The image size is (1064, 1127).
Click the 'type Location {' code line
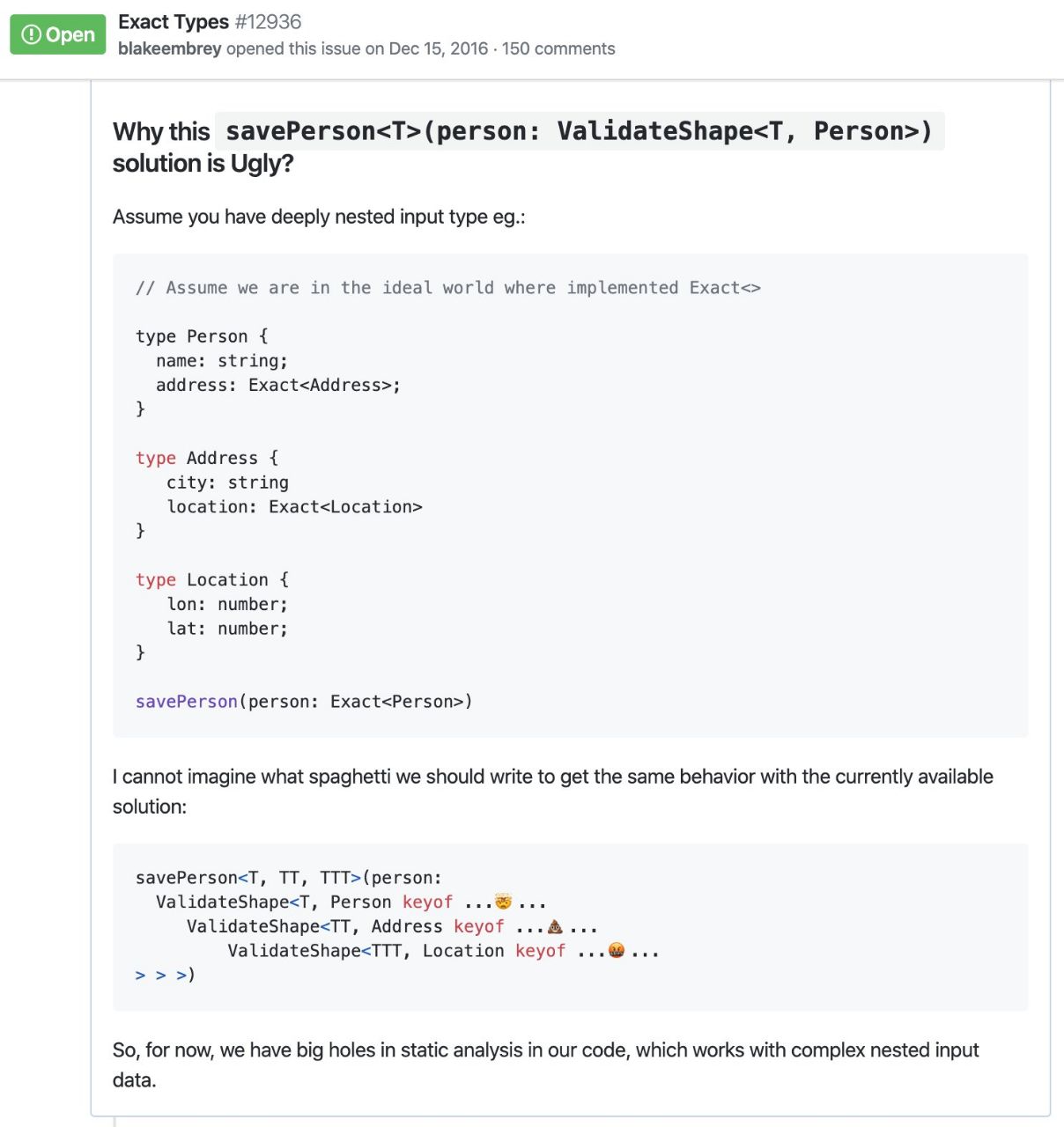[x=212, y=579]
